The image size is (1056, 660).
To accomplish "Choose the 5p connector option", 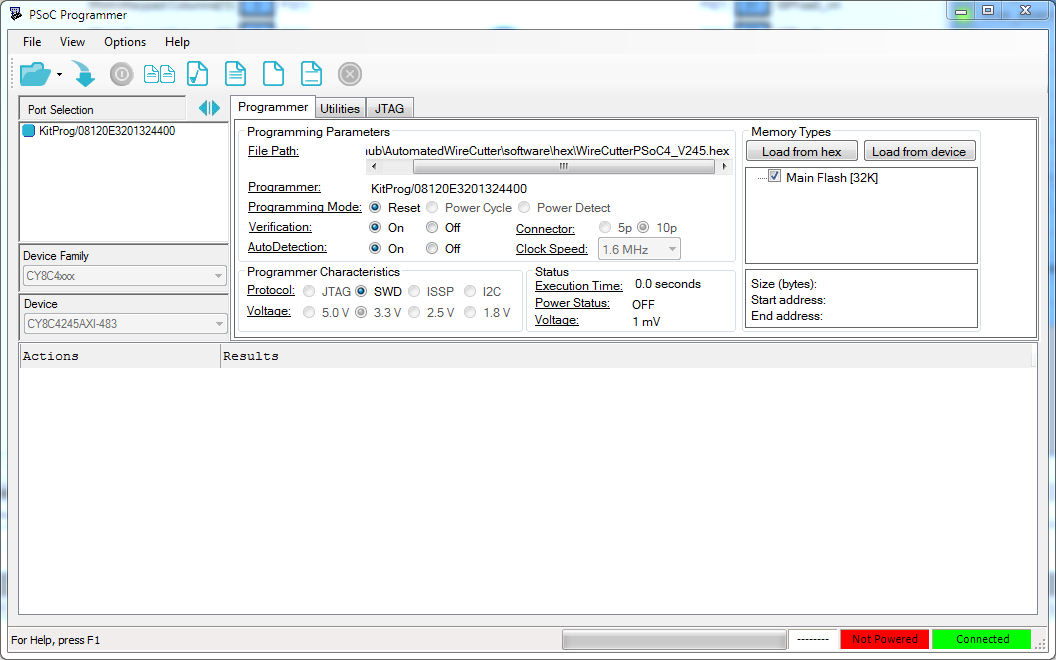I will [x=605, y=228].
